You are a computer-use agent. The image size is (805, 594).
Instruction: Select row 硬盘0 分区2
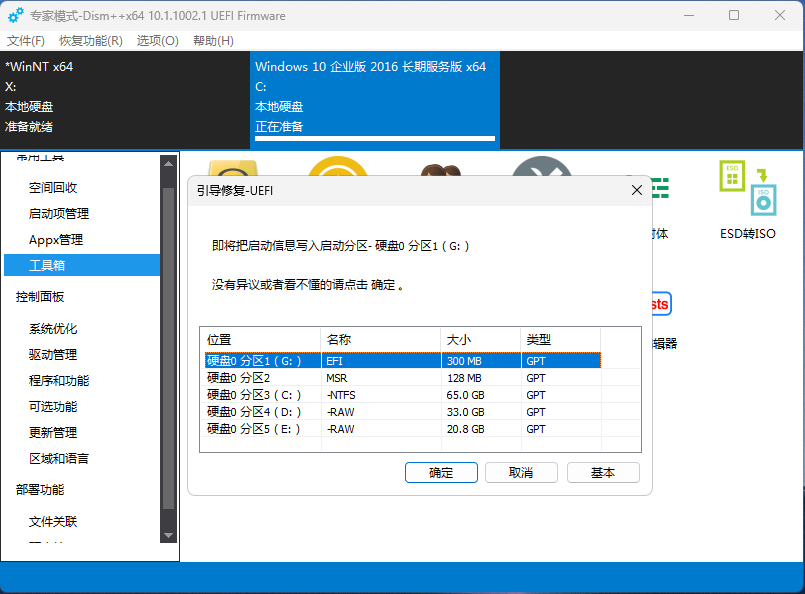click(x=402, y=378)
